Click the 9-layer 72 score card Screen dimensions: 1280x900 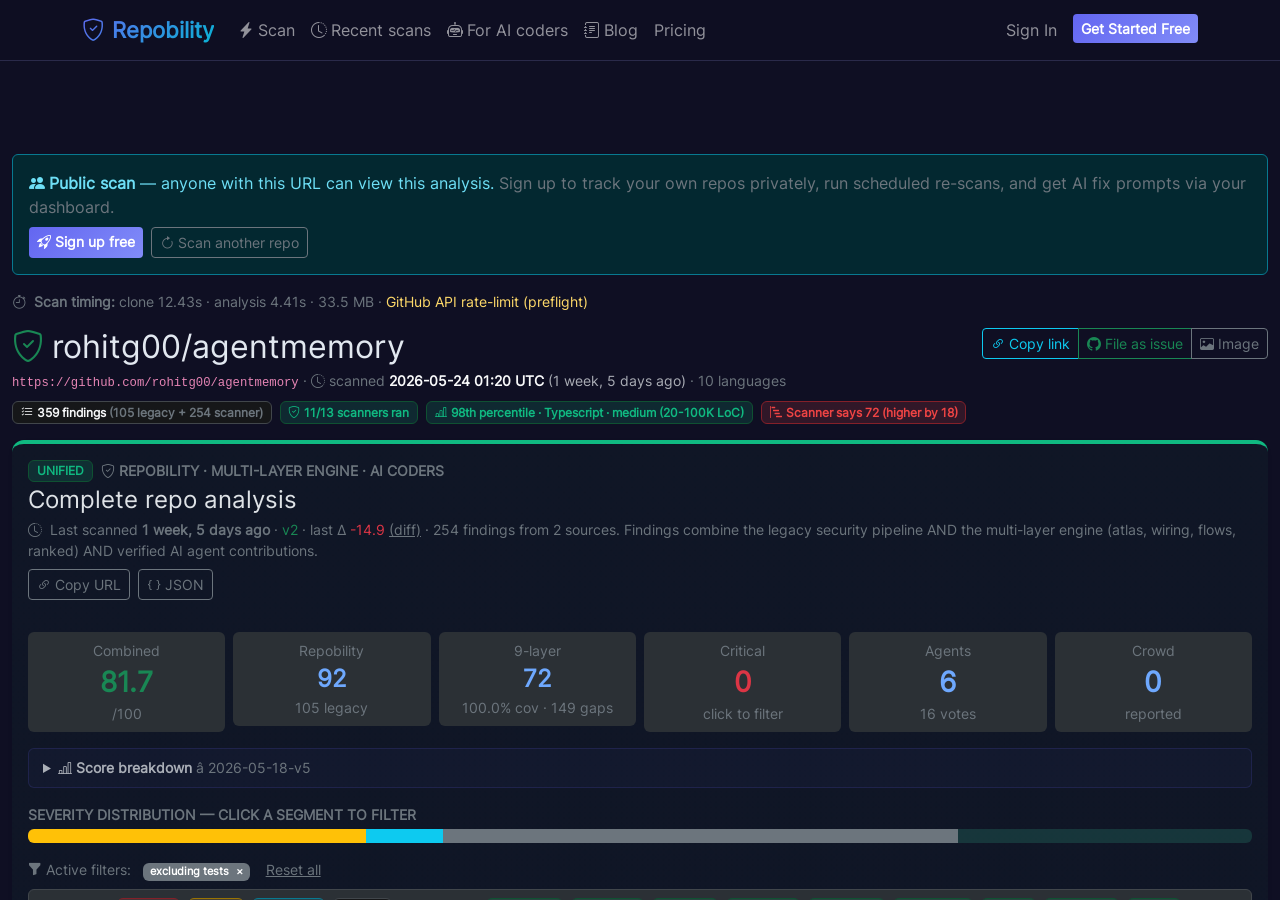pos(537,679)
